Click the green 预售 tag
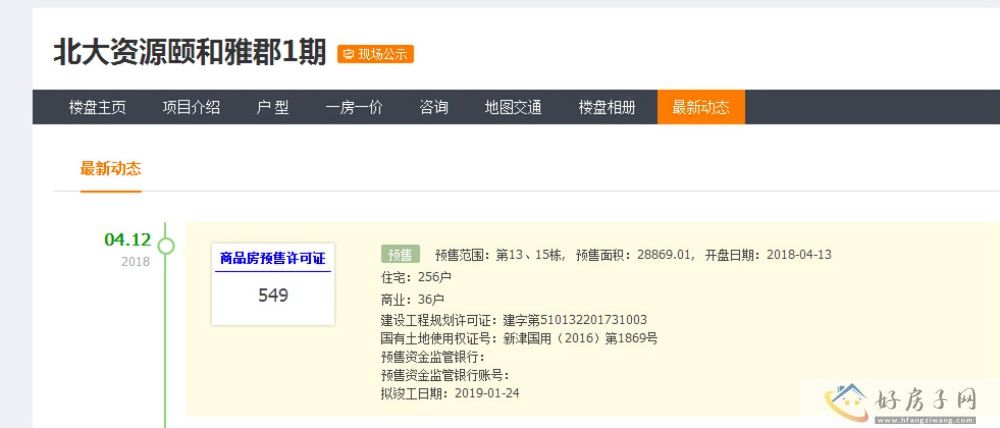Image resolution: width=1000 pixels, height=428 pixels. (x=400, y=254)
